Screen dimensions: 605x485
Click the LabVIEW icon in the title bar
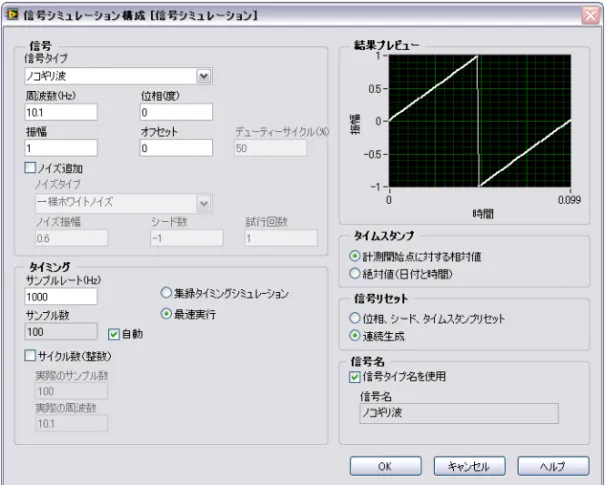pos(12,15)
